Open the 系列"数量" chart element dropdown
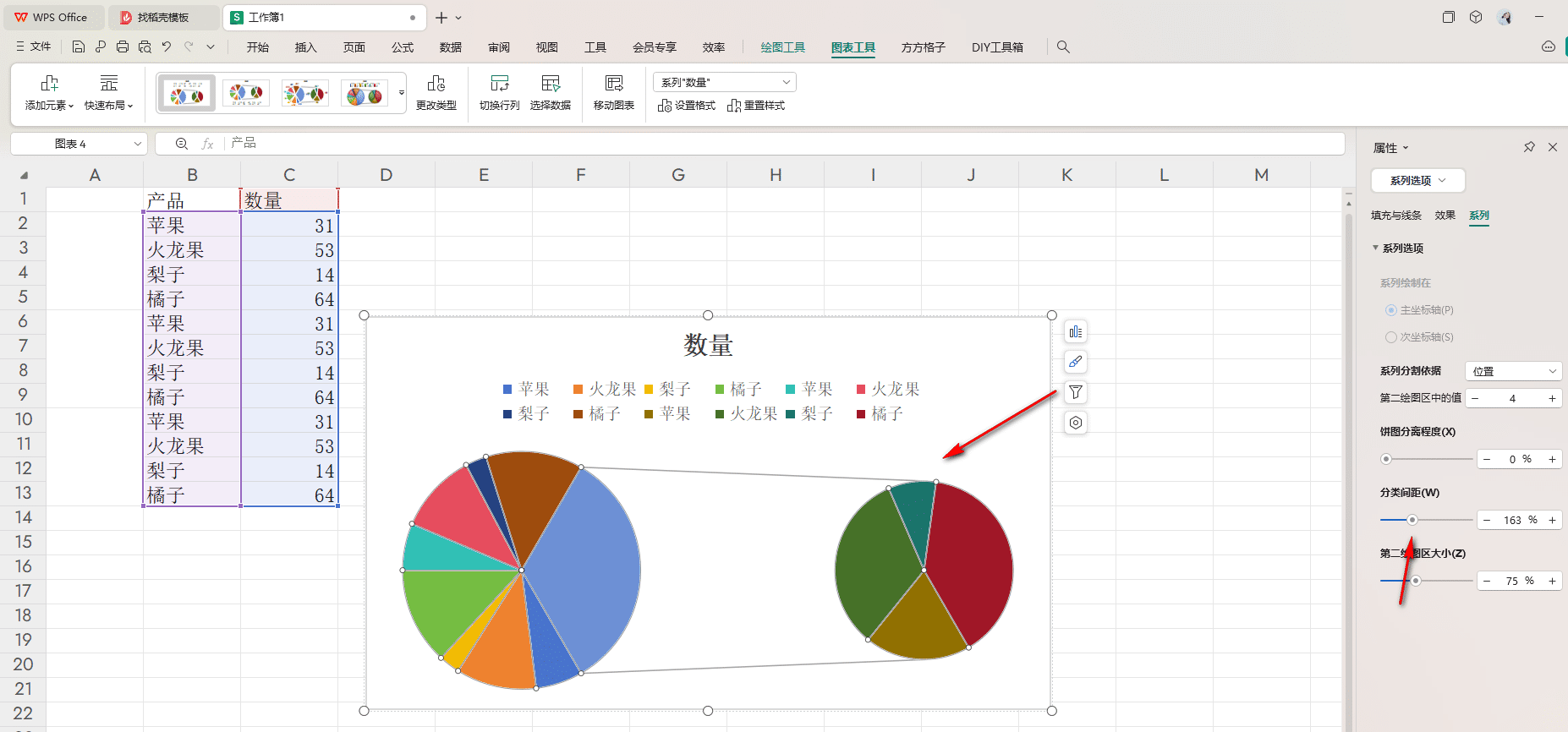This screenshot has width=1568, height=732. [x=725, y=82]
